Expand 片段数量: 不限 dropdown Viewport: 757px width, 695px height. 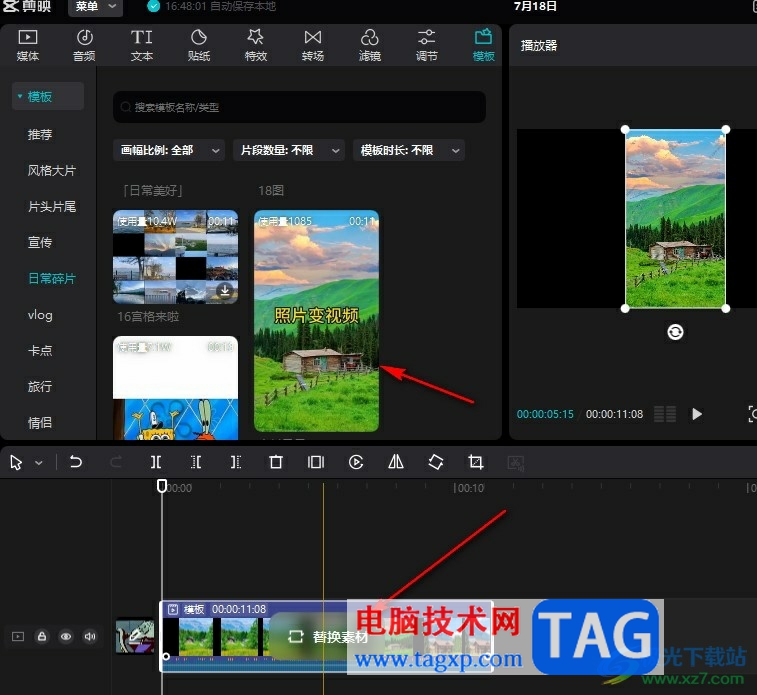coord(289,150)
